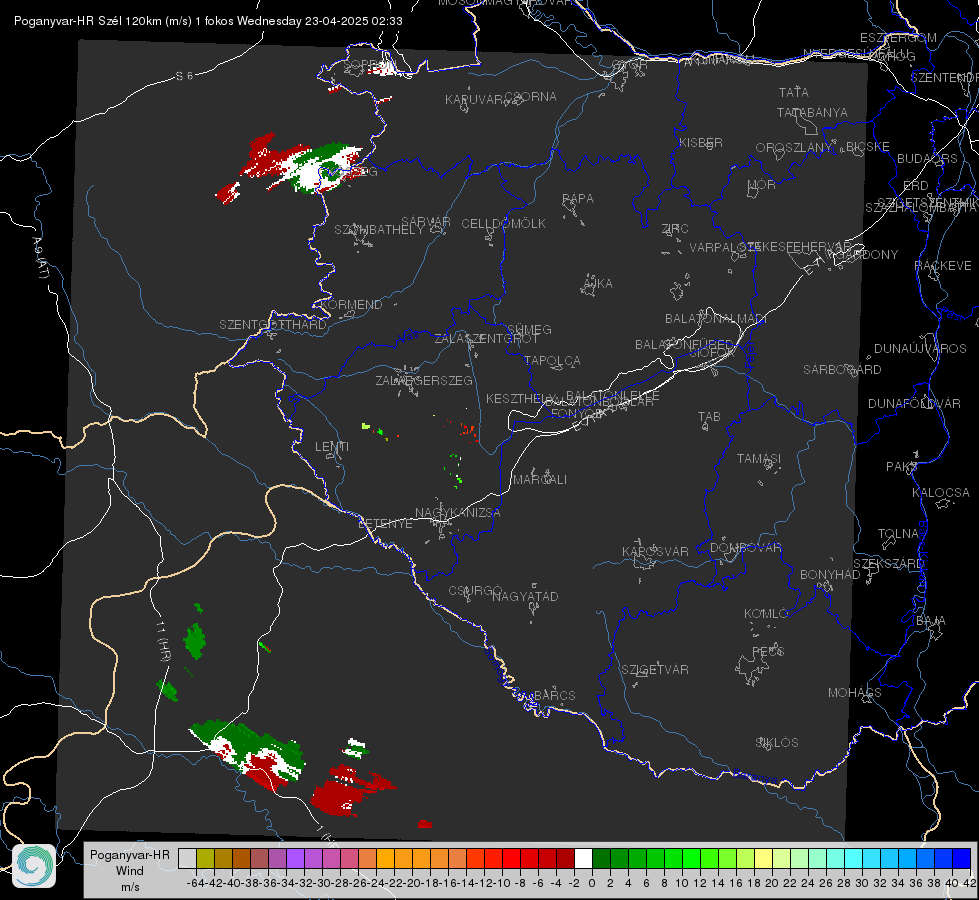Click the BONYHÁD town label
Image resolution: width=979 pixels, height=900 pixels.
(830, 575)
